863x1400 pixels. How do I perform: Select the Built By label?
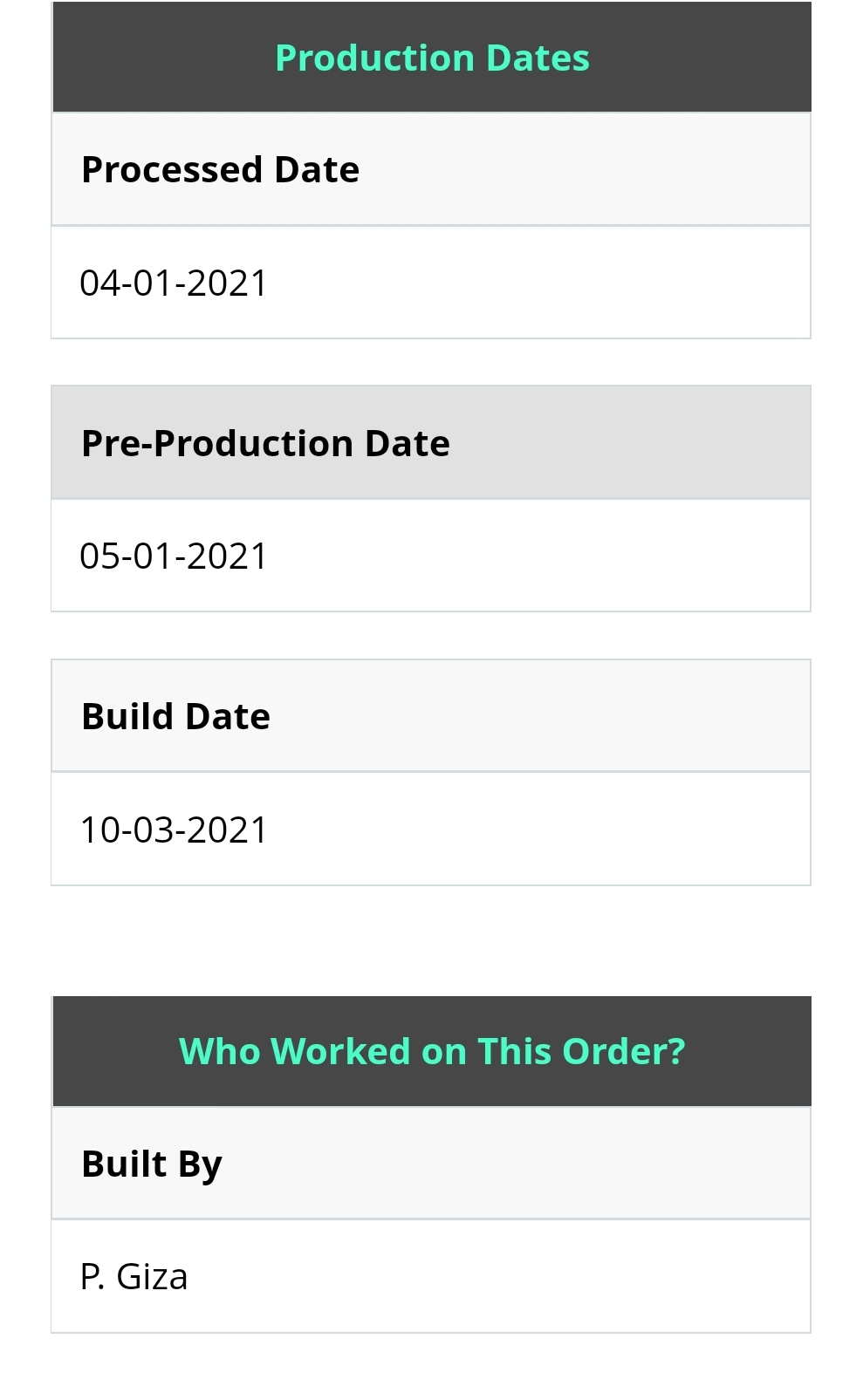(152, 1164)
